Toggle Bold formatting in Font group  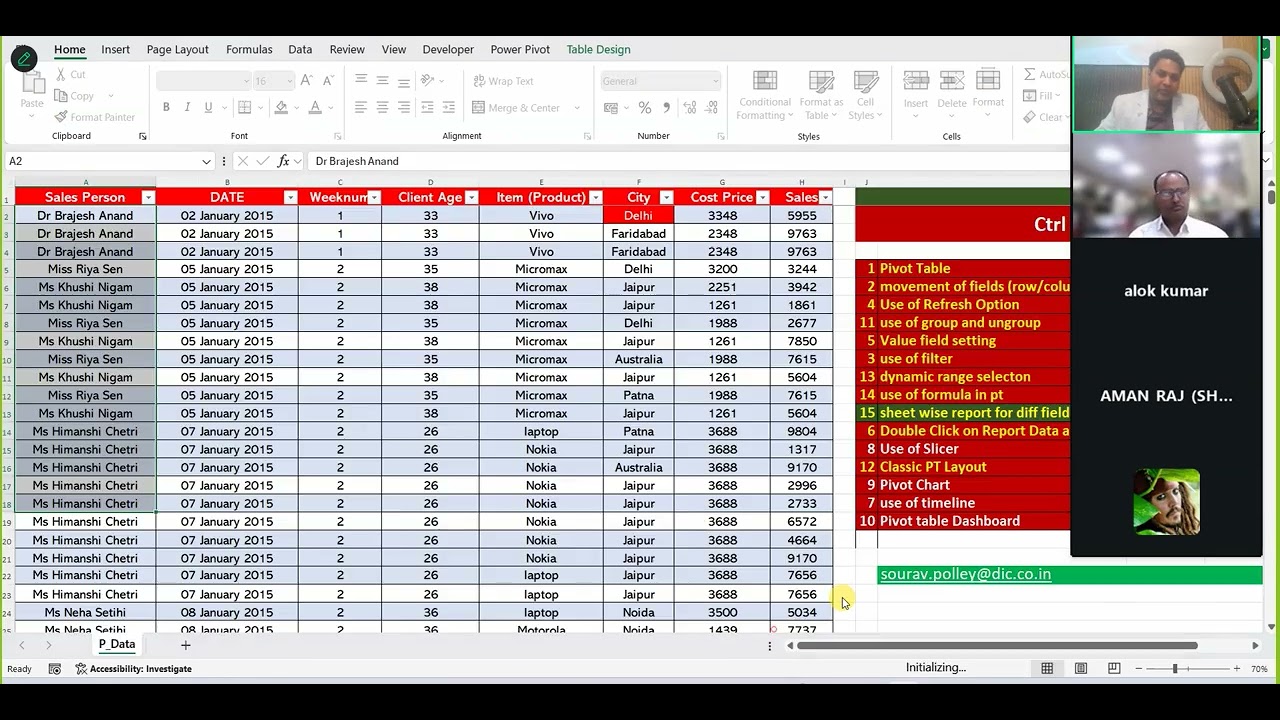click(166, 108)
